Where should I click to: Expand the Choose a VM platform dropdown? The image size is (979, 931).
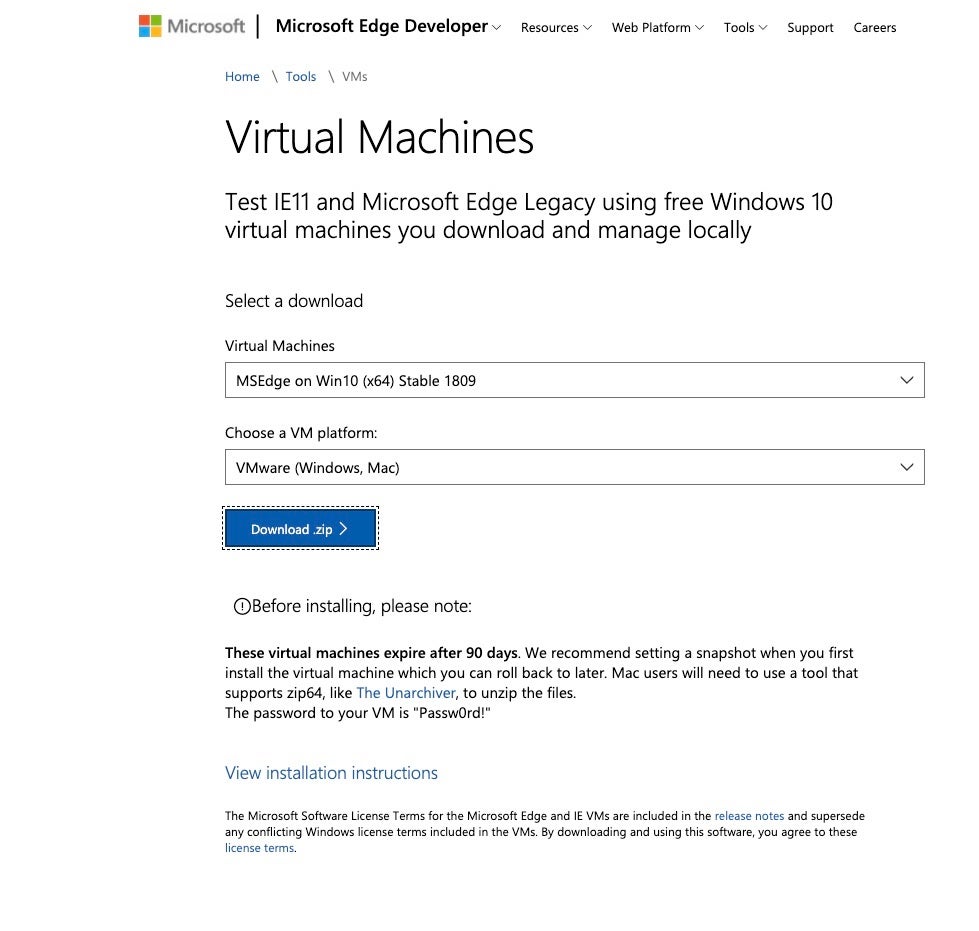[x=574, y=467]
